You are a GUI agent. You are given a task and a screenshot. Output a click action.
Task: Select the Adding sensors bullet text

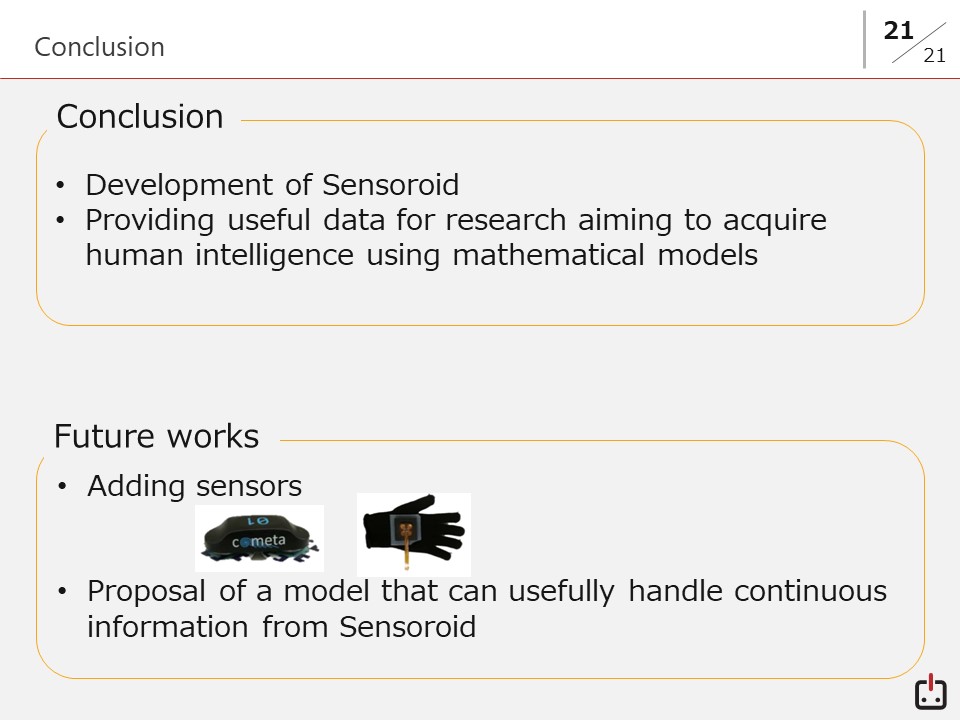194,487
